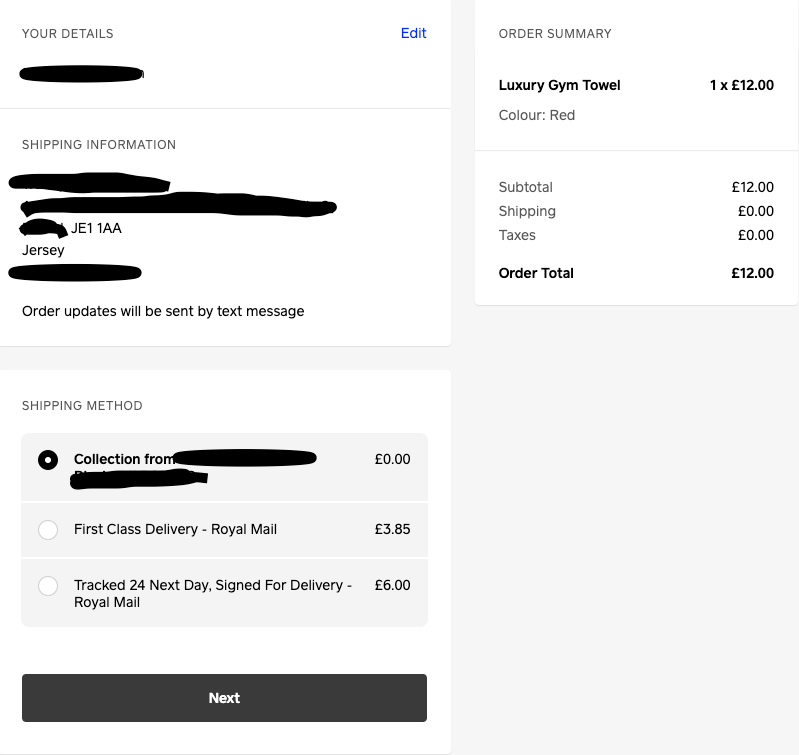Select the Collection shipping radio button
This screenshot has width=799, height=755.
click(48, 460)
